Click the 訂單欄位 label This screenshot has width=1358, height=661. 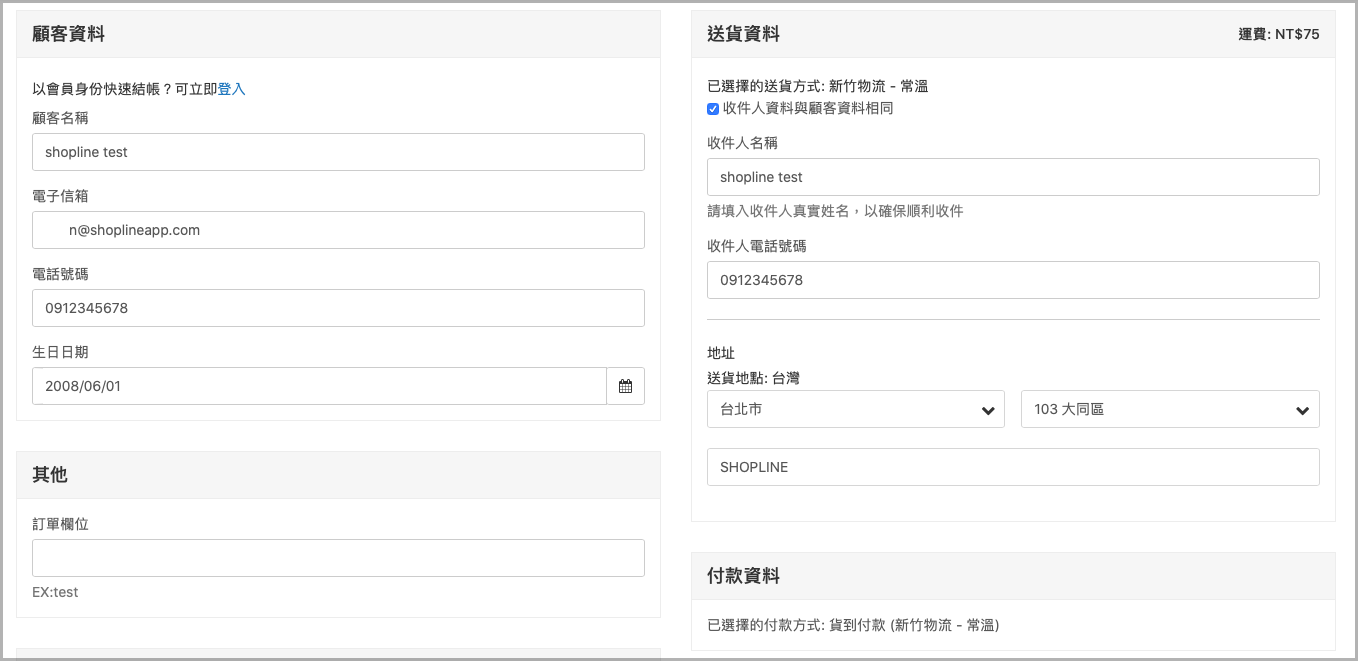tap(60, 524)
